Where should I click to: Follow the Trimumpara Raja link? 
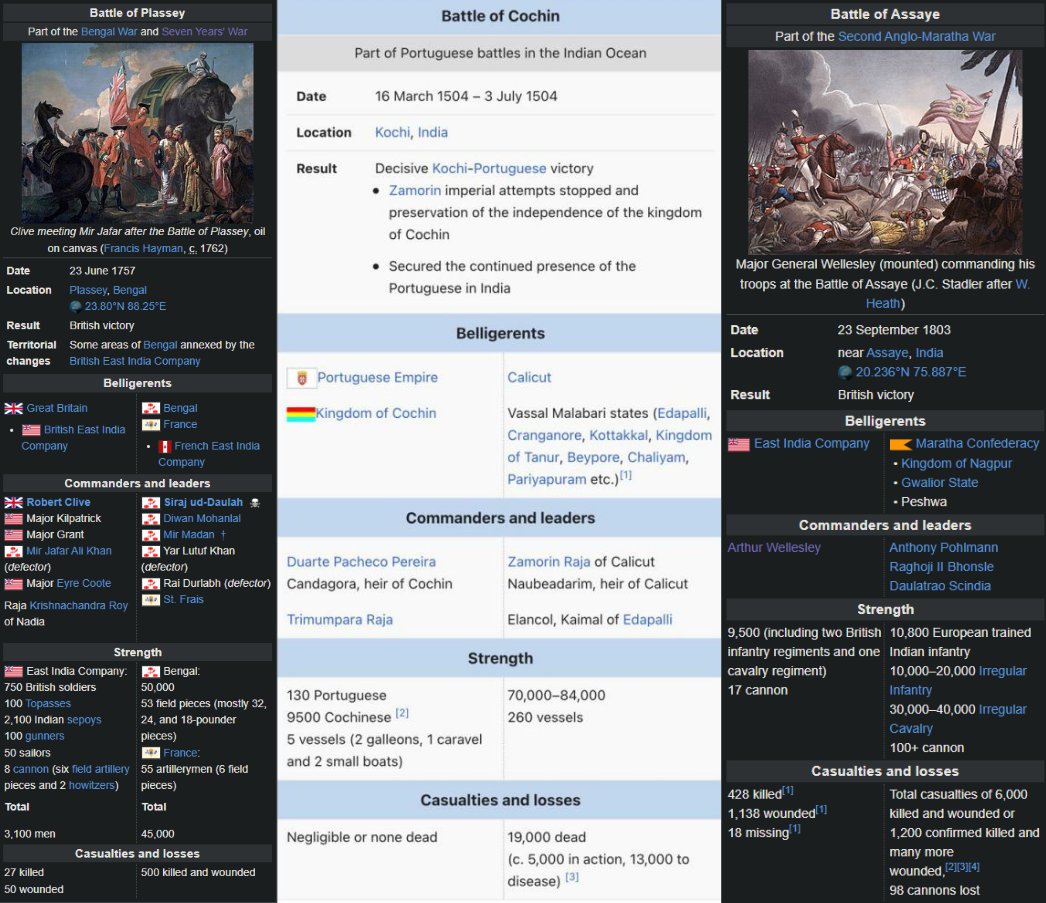coord(340,620)
